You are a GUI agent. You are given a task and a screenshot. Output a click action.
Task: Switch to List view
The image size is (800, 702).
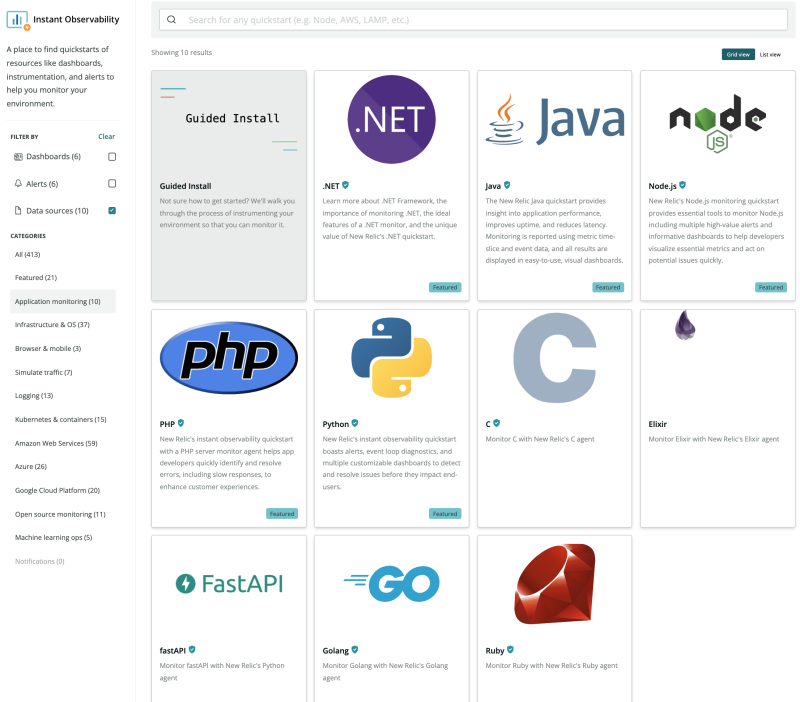coord(773,53)
